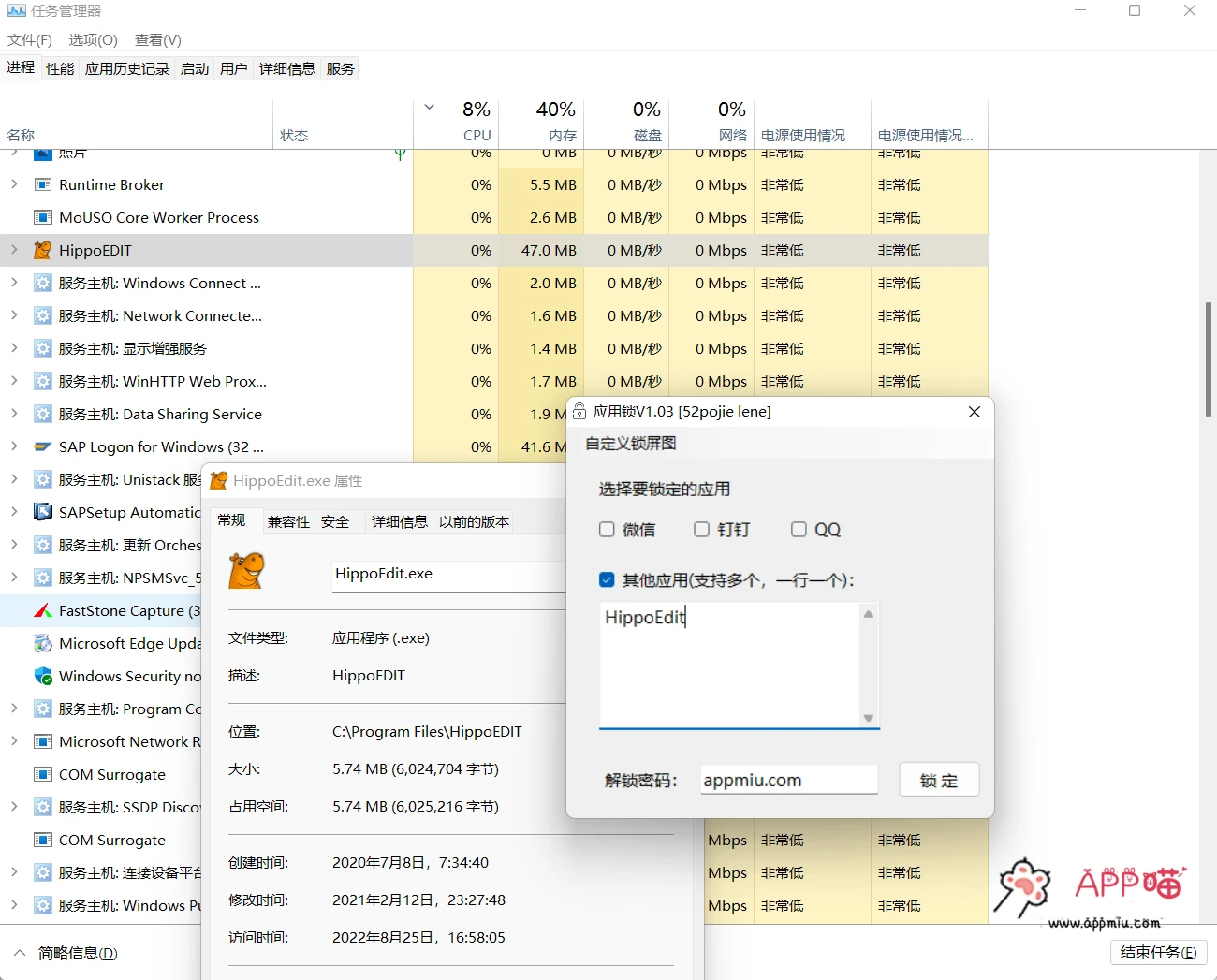1217x980 pixels.
Task: Click the SAP Logon for Windows icon
Action: (x=42, y=446)
